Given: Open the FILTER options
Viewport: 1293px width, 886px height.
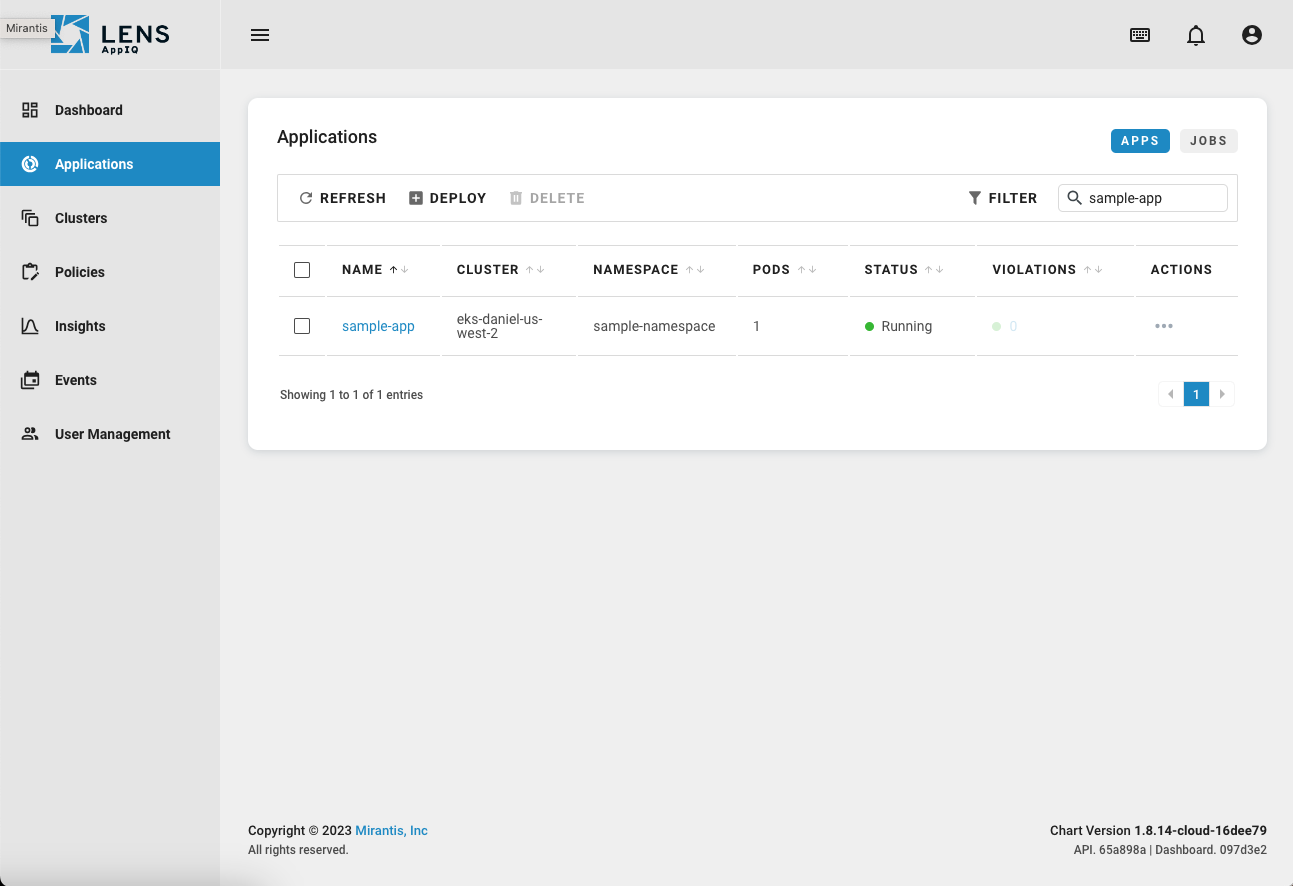Looking at the screenshot, I should coord(1003,198).
